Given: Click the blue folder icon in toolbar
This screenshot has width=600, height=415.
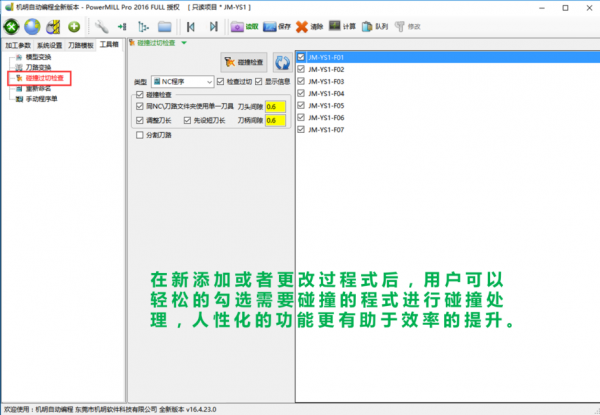Looking at the screenshot, I should click(166, 25).
